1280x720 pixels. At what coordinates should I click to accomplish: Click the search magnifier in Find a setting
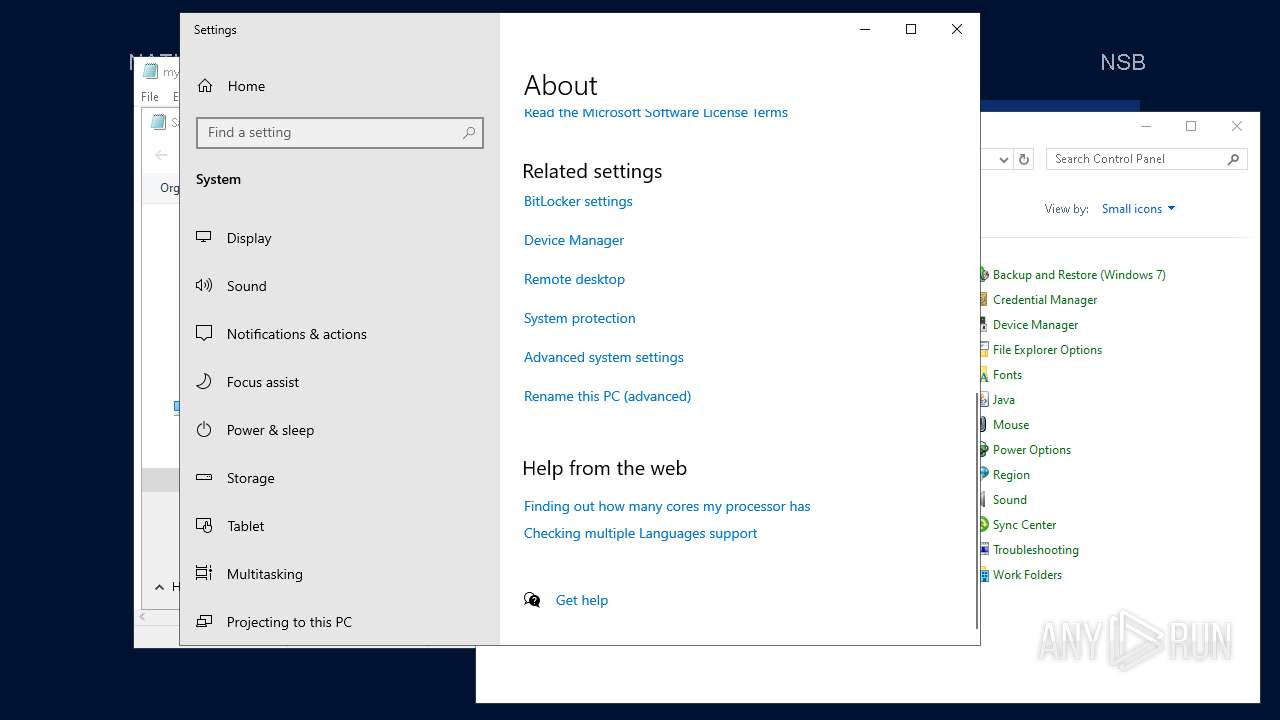tap(469, 133)
